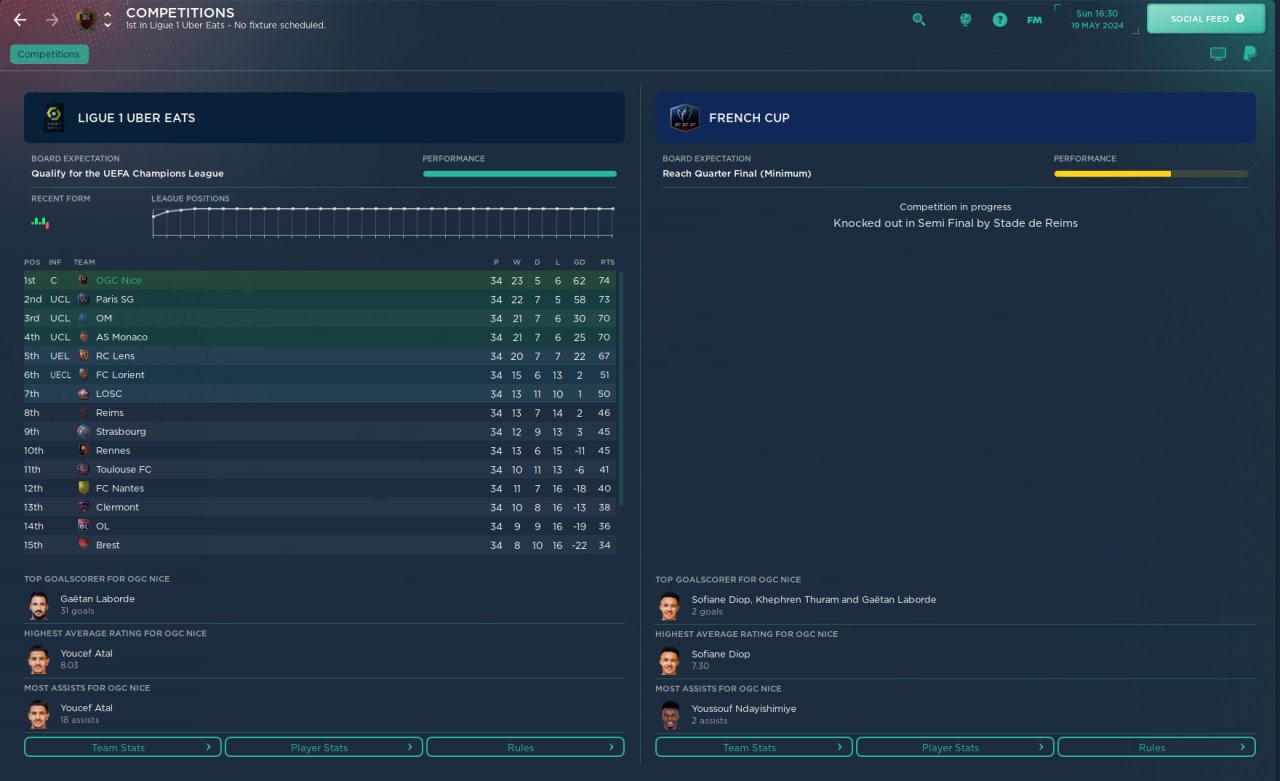Click the Paris SG badge in the table
Image resolution: width=1280 pixels, height=781 pixels.
pos(84,299)
